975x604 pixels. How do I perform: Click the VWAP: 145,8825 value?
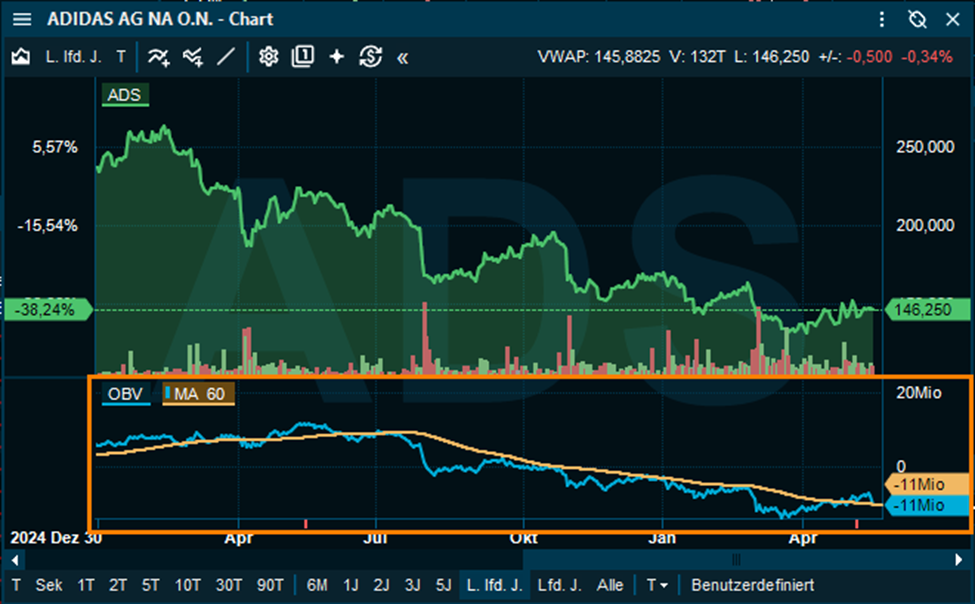tap(599, 57)
